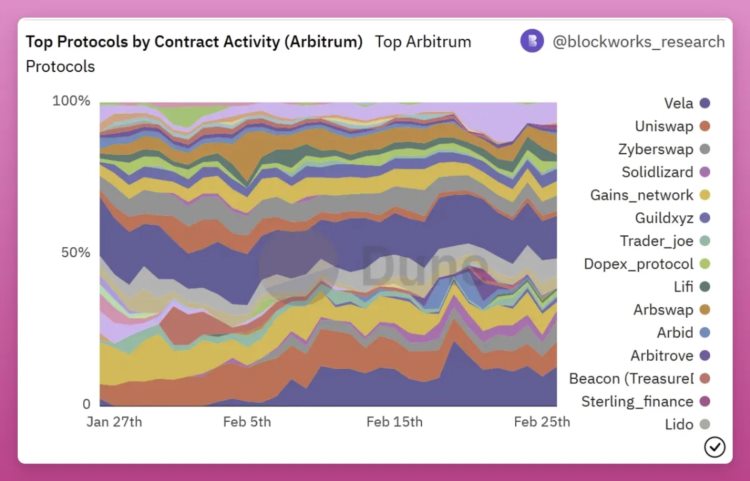The width and height of the screenshot is (750, 481).
Task: Toggle the Vela series color dot
Action: coord(705,103)
